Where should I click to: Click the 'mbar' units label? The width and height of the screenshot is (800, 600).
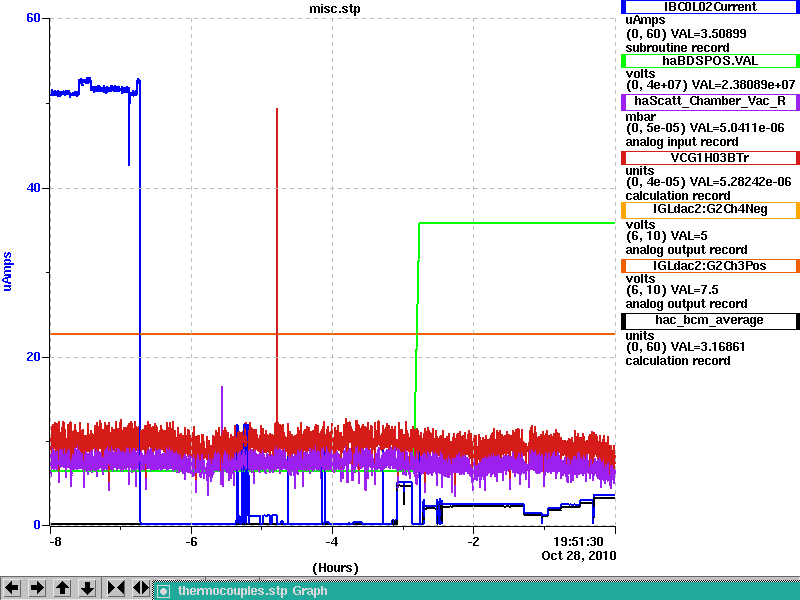click(640, 117)
